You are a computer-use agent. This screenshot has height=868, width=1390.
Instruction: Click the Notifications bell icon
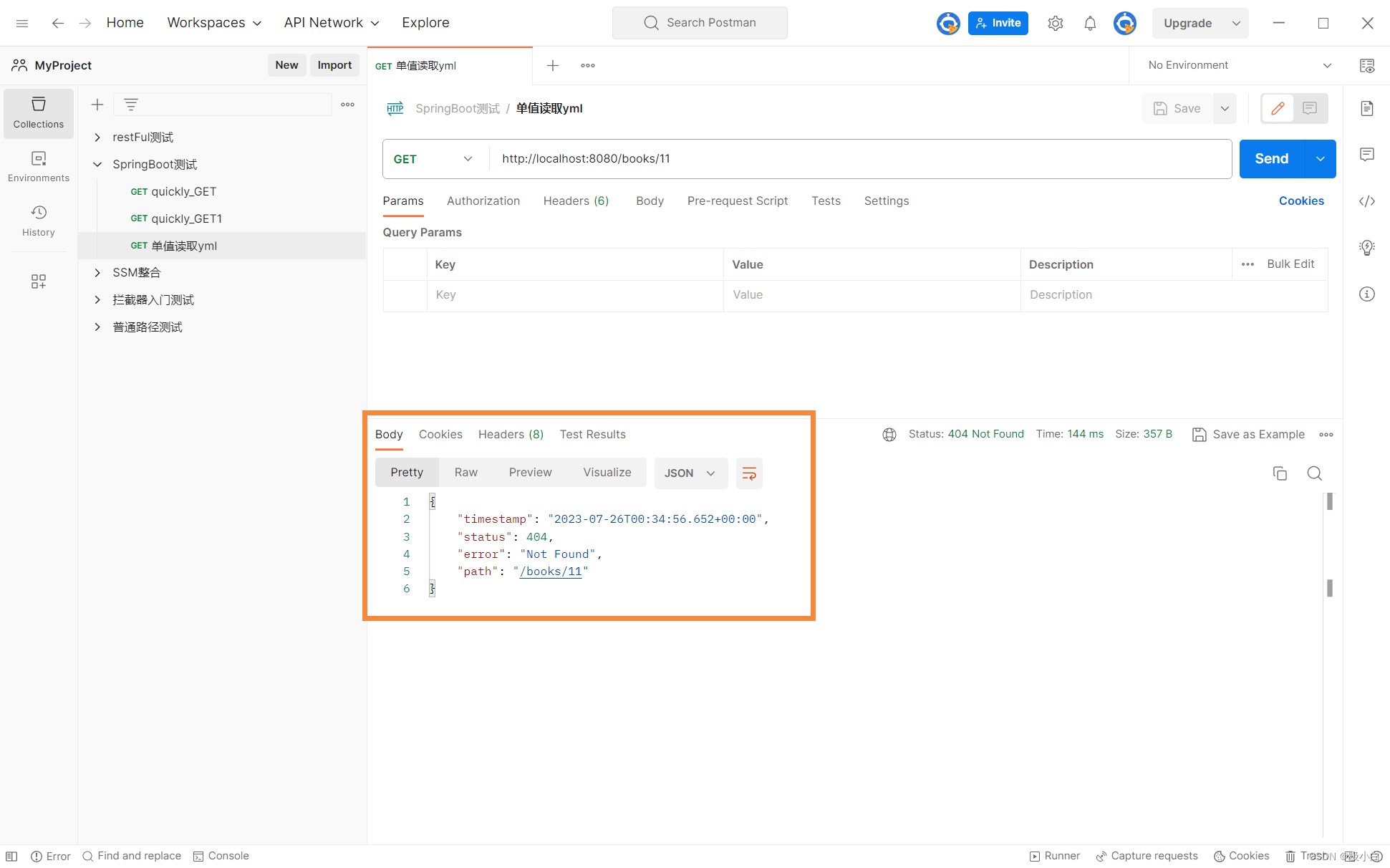click(x=1090, y=22)
